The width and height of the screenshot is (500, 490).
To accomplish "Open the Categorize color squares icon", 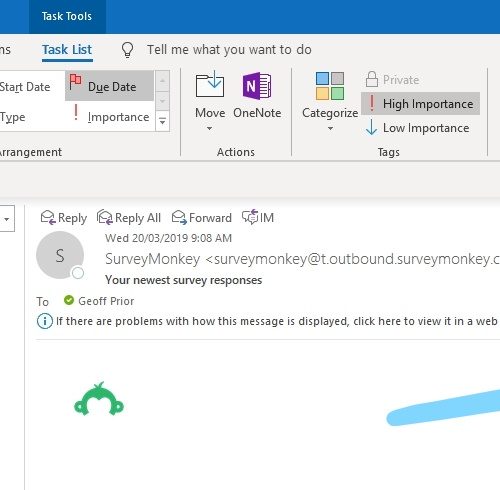I will [330, 86].
